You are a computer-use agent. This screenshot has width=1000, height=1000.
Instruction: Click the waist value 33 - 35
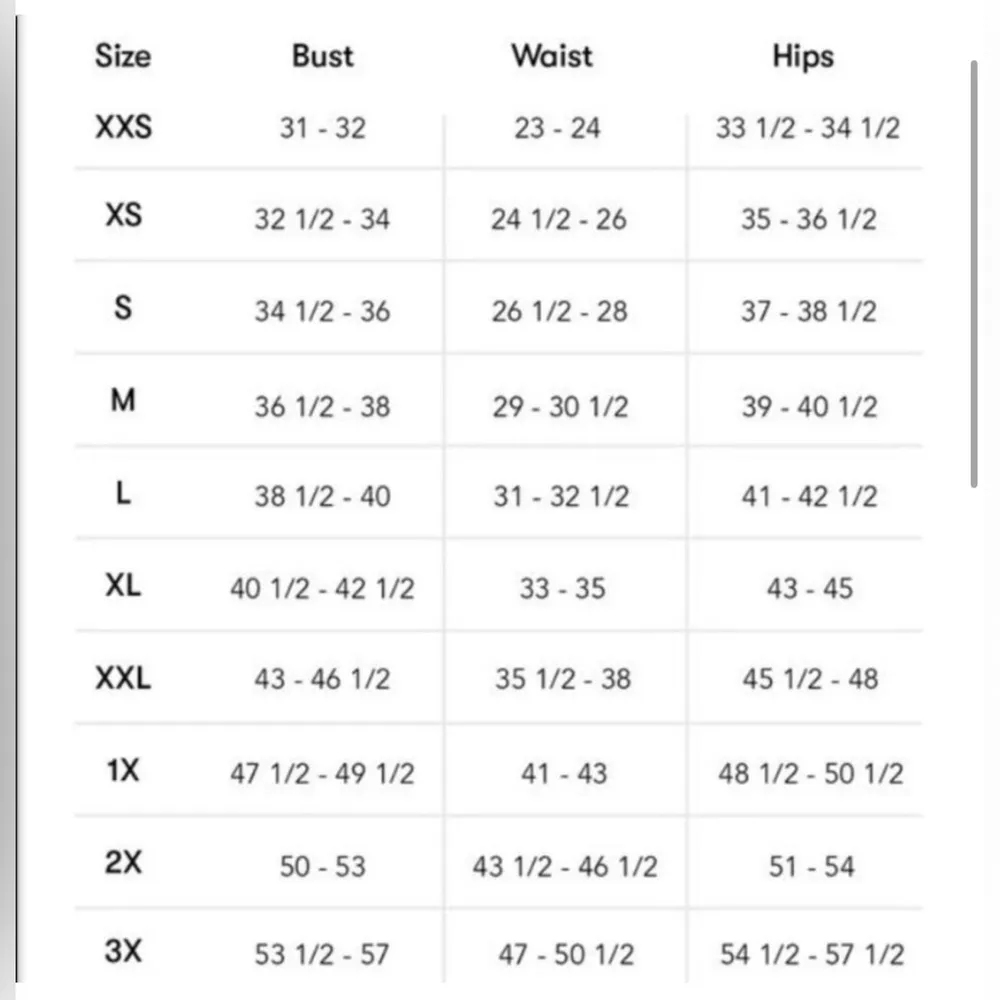tap(562, 589)
